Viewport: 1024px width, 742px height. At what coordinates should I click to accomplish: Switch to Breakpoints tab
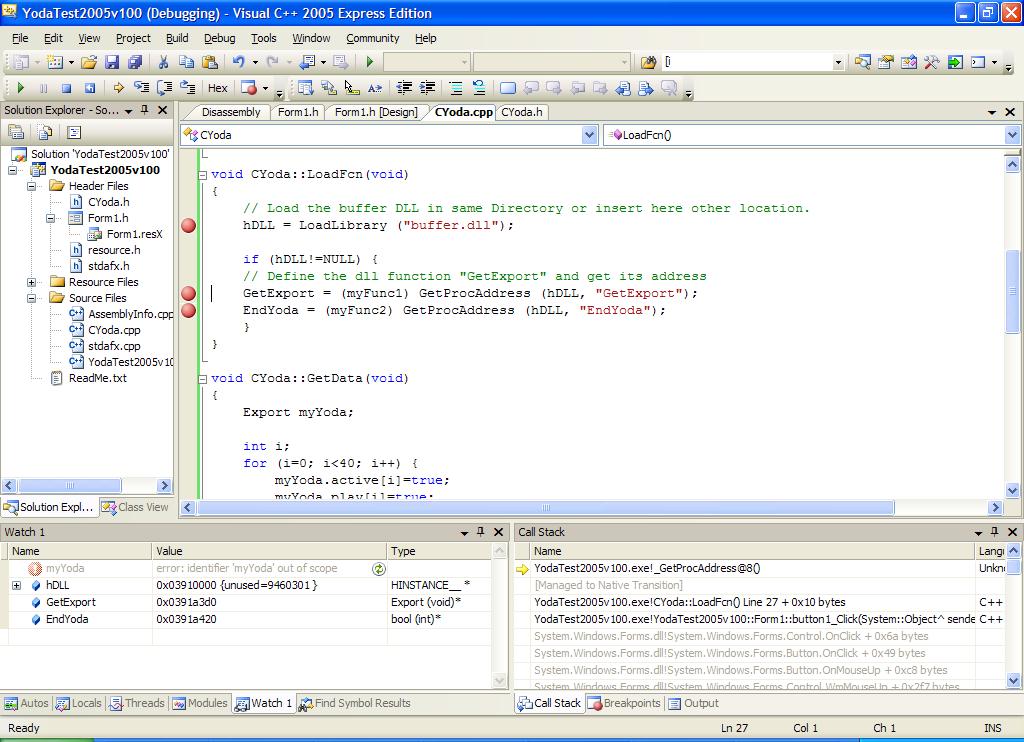[624, 703]
